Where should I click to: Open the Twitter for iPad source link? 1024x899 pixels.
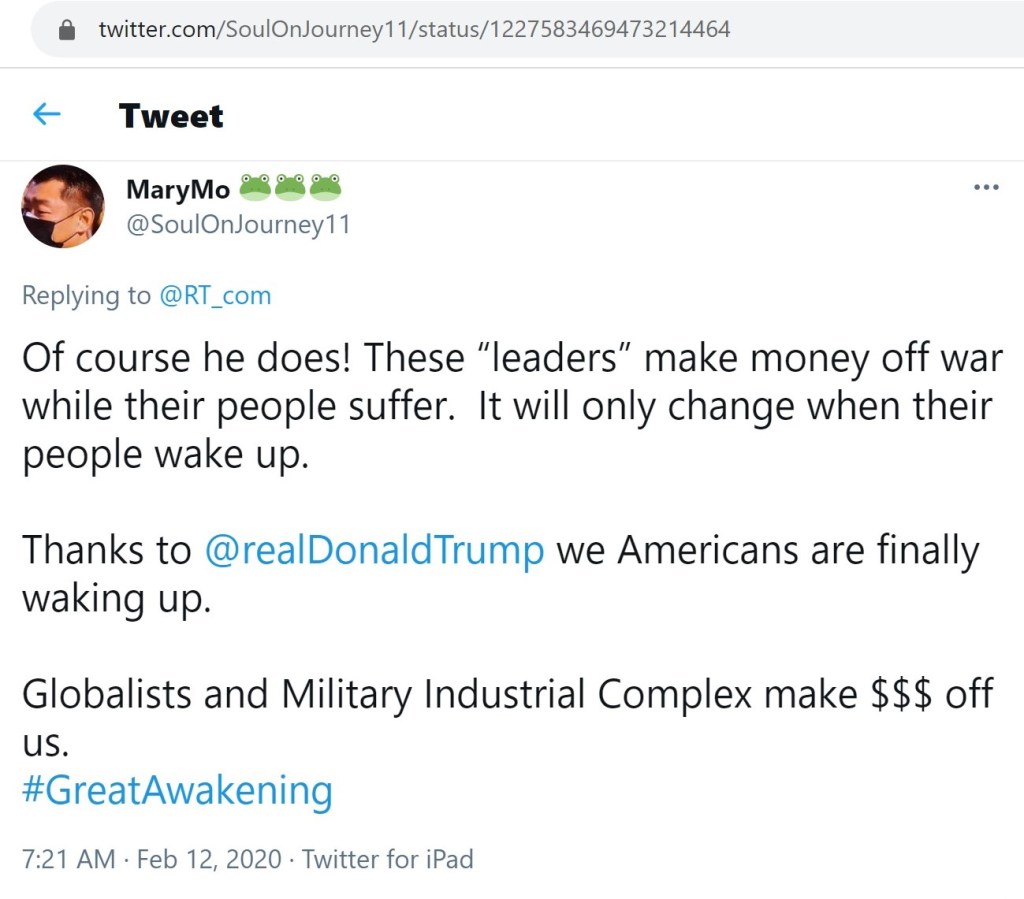[x=388, y=858]
